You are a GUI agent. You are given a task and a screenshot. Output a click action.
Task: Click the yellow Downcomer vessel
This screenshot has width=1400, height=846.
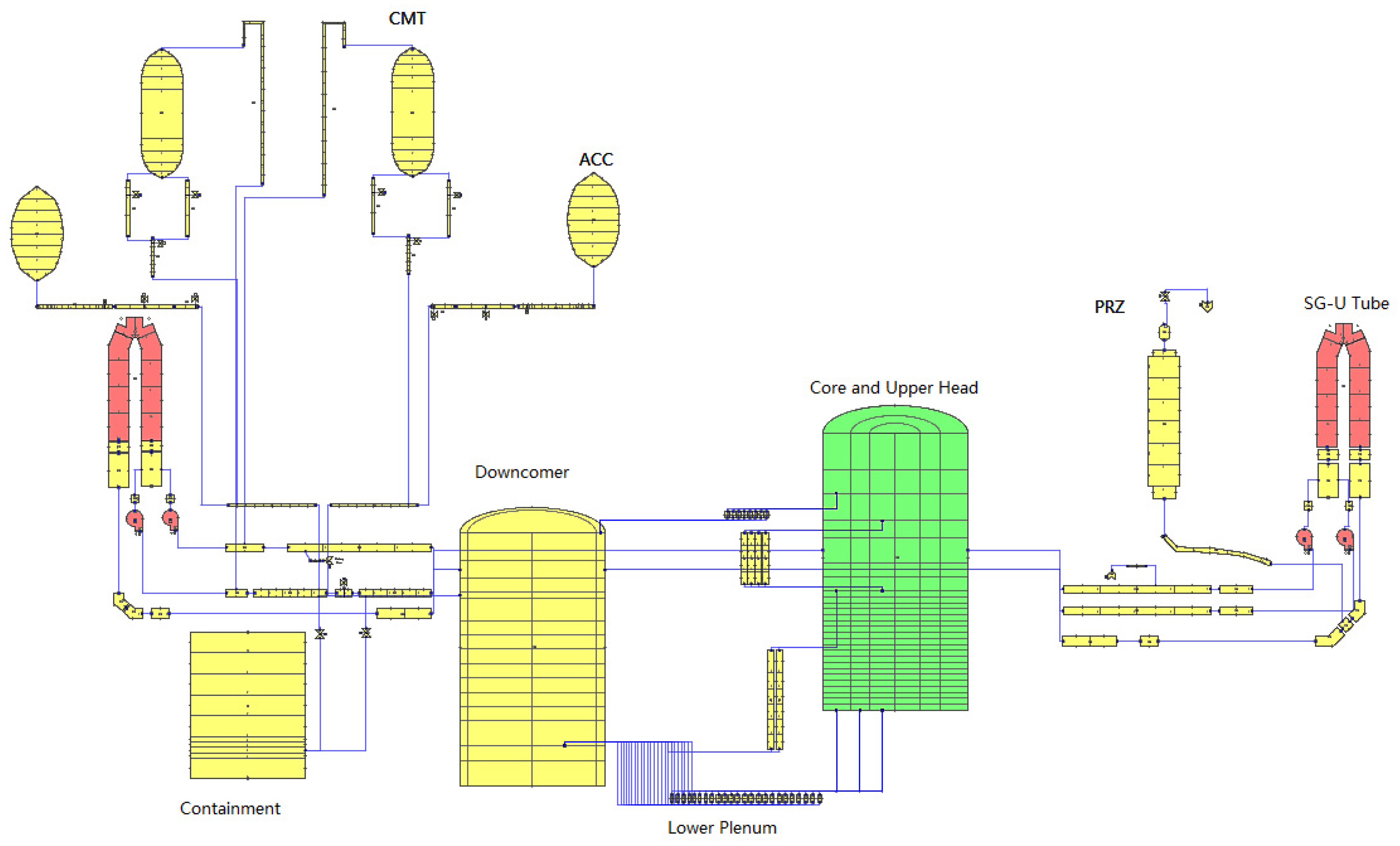pyautogui.click(x=532, y=648)
